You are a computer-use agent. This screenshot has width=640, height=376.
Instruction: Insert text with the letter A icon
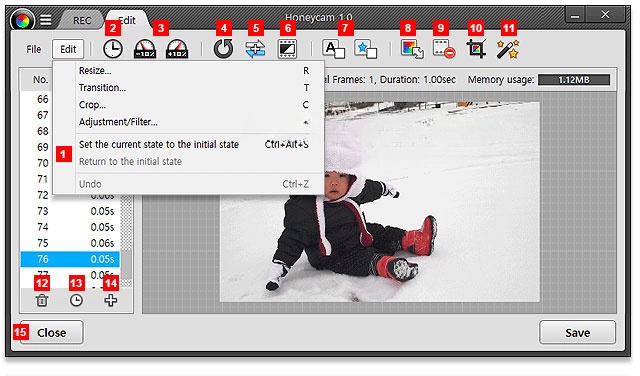point(333,49)
